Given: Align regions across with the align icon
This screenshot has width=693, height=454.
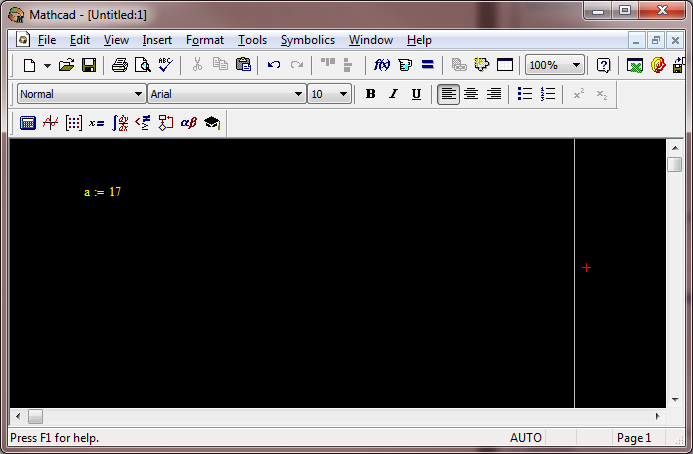Looking at the screenshot, I should [x=327, y=63].
